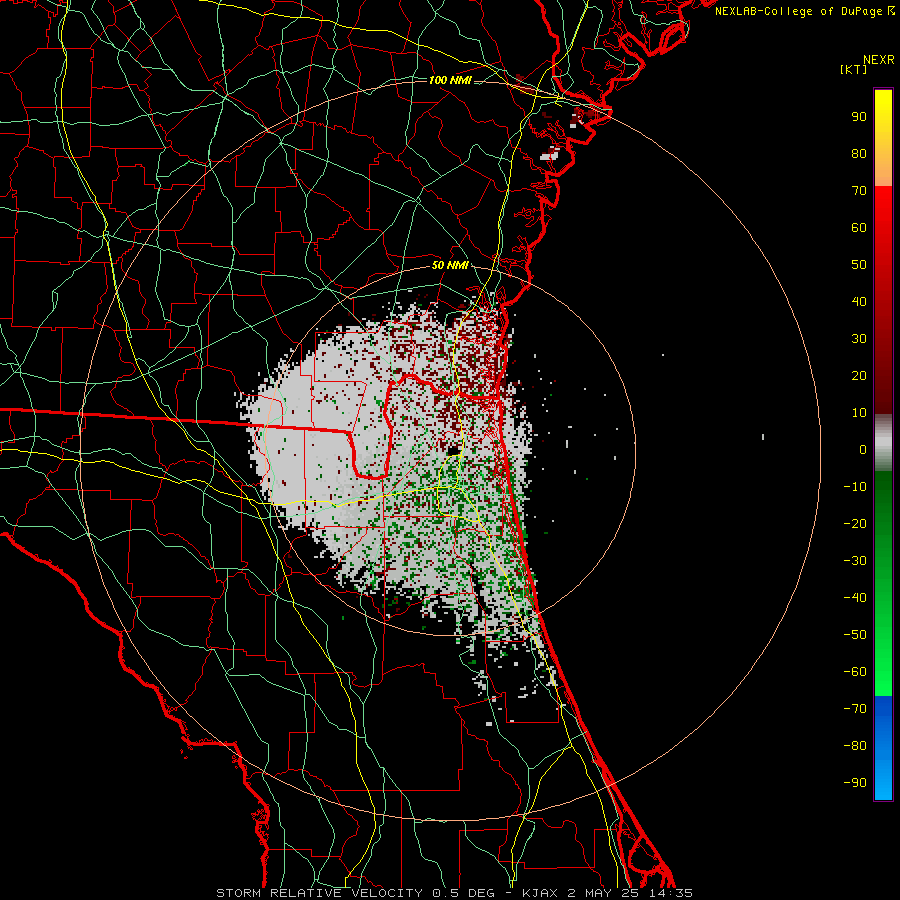Viewport: 900px width, 900px height.
Task: Click the positive 70 scale value
Action: 859,191
